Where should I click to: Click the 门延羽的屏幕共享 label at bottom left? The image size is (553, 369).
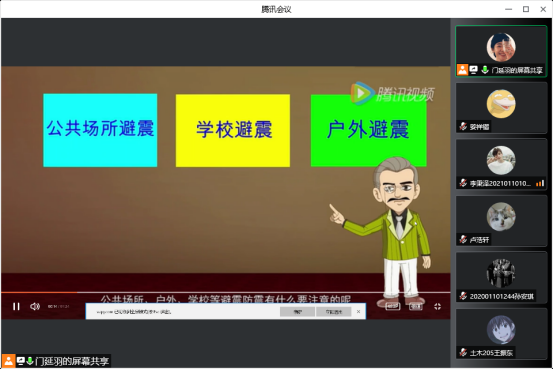(72, 361)
